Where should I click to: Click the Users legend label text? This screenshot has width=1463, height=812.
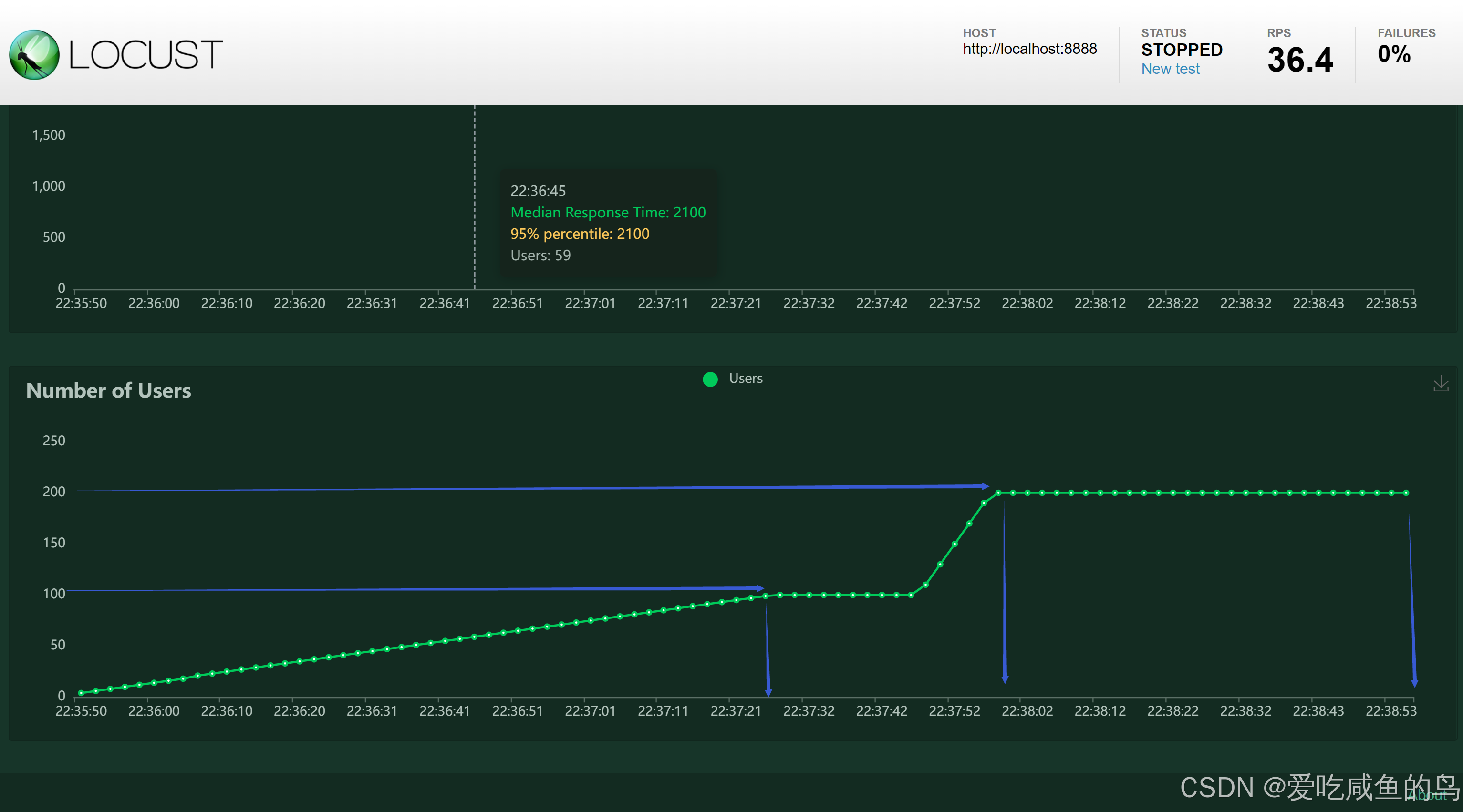[x=745, y=378]
